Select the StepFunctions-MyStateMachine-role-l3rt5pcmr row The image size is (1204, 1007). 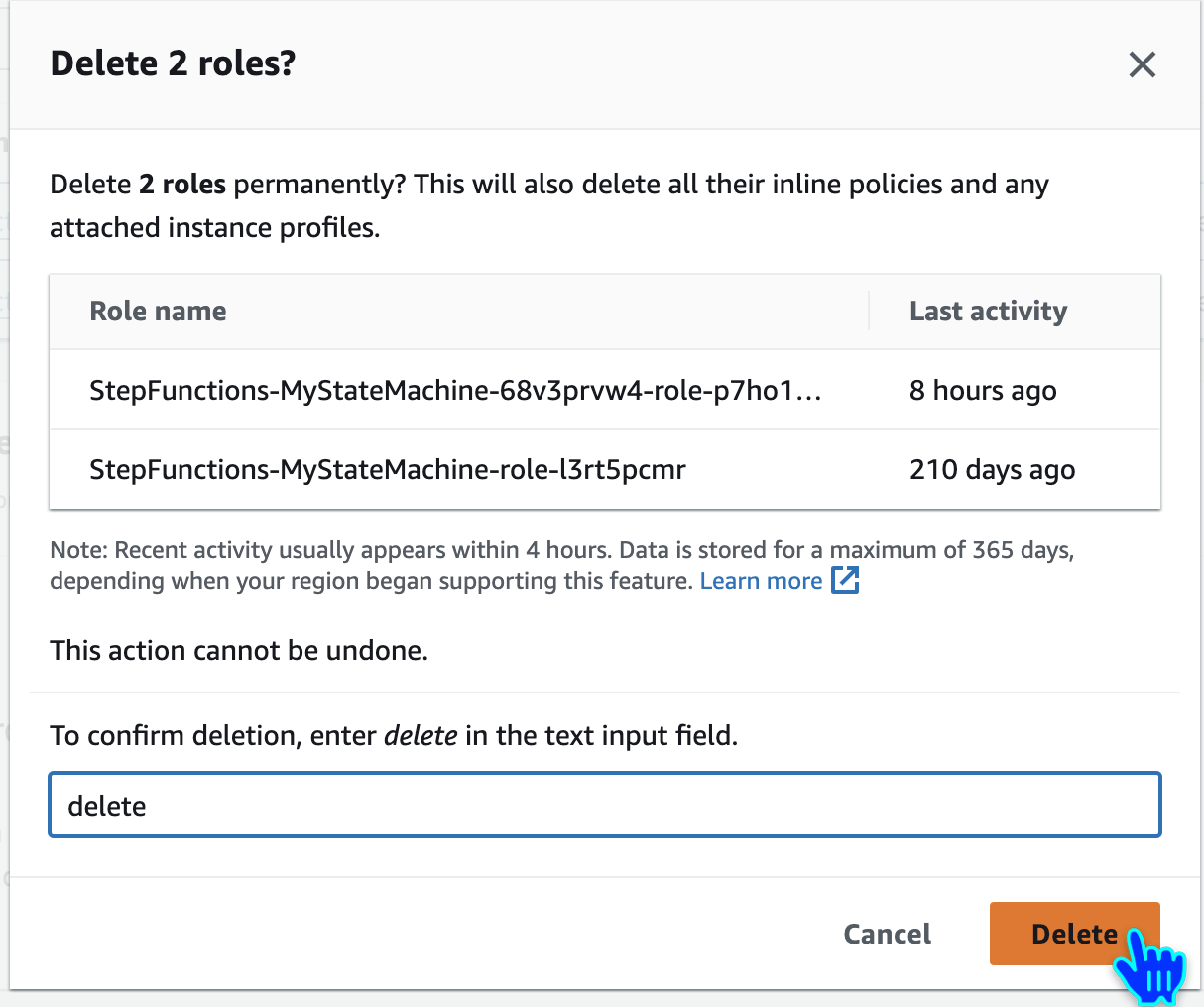tap(388, 470)
